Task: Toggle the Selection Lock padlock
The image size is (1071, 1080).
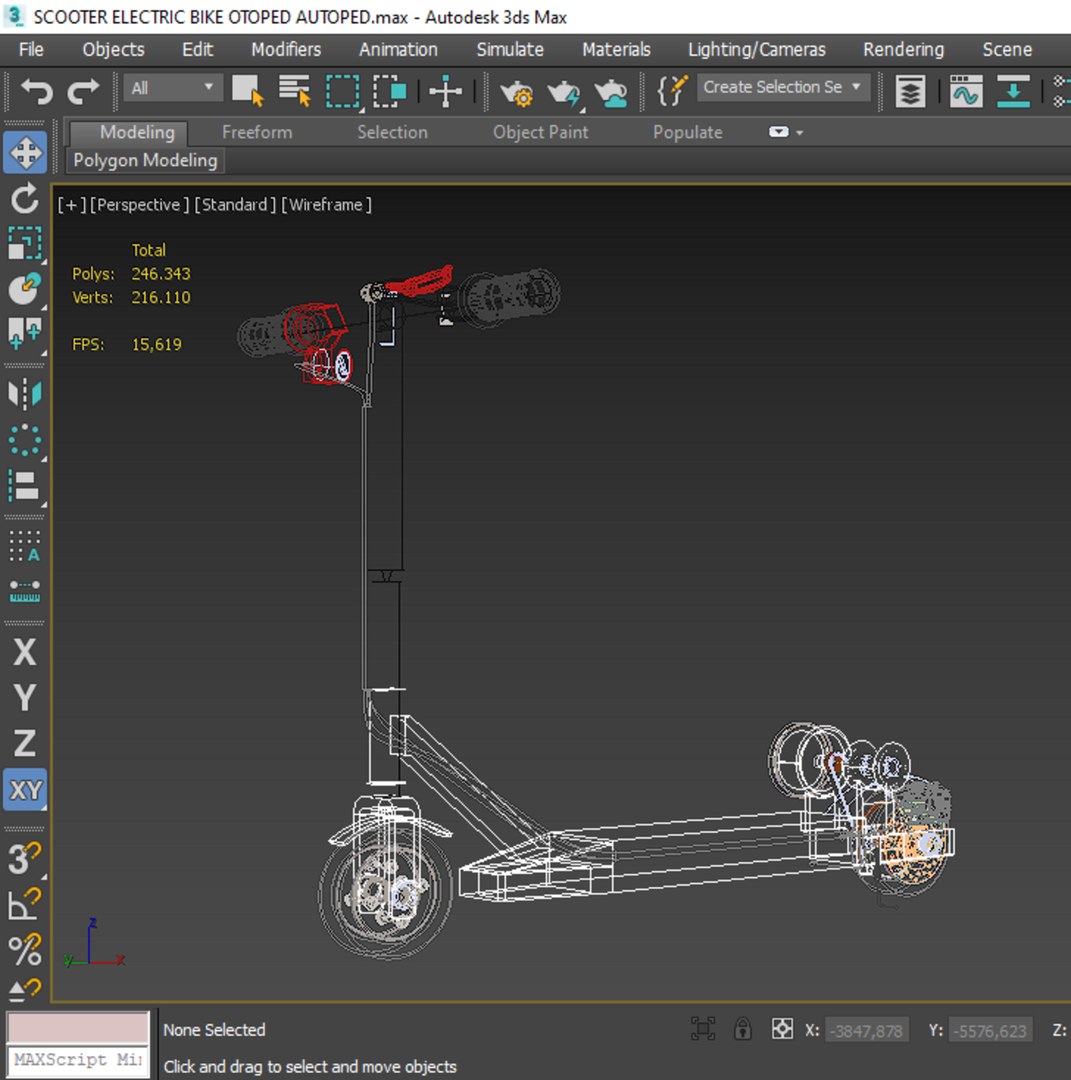Action: point(742,1029)
